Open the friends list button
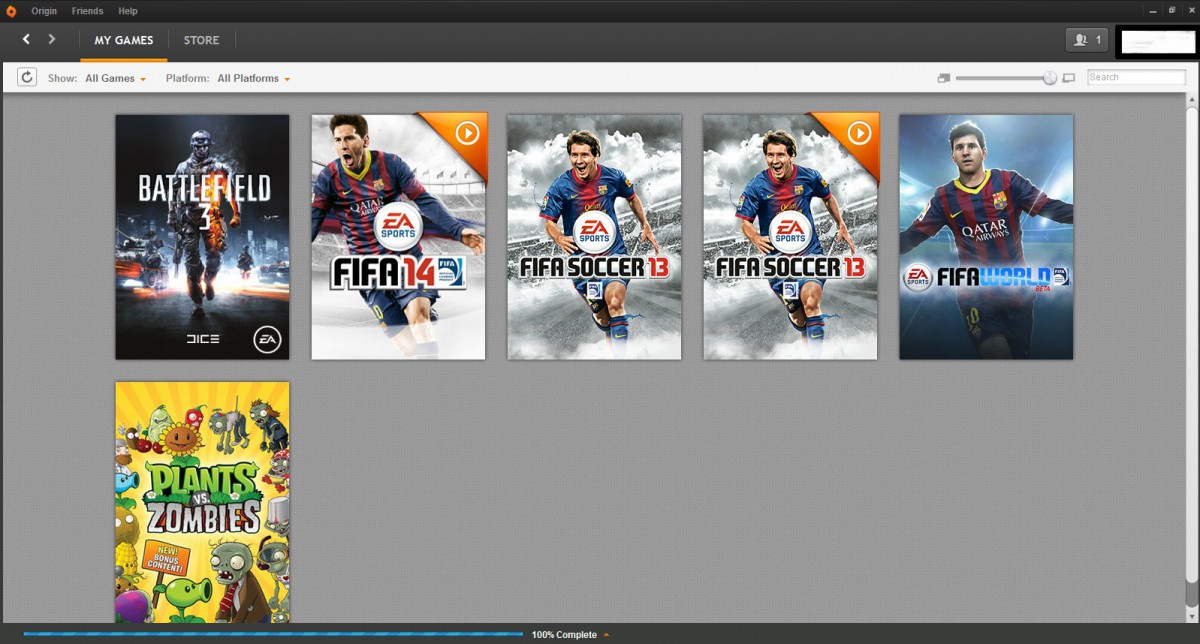The width and height of the screenshot is (1200, 644). [x=1086, y=40]
